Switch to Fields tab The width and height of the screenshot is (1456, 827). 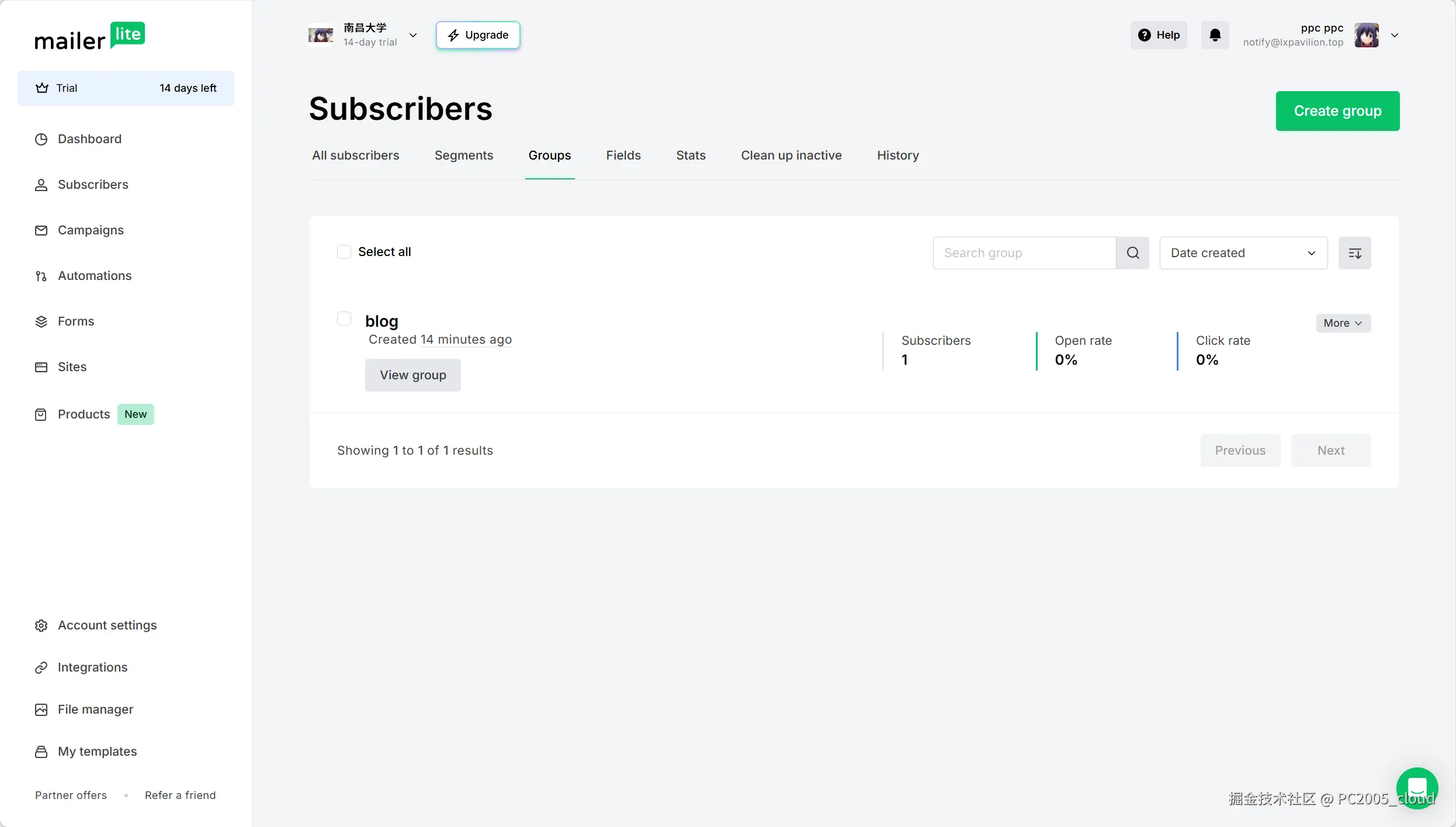pos(623,155)
